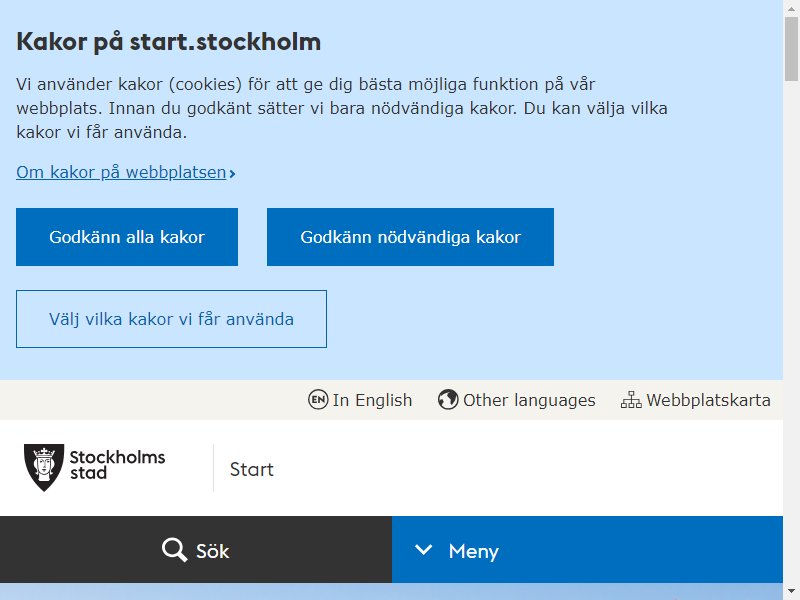
Task: Click the scrollbar down arrow
Action: 791,593
